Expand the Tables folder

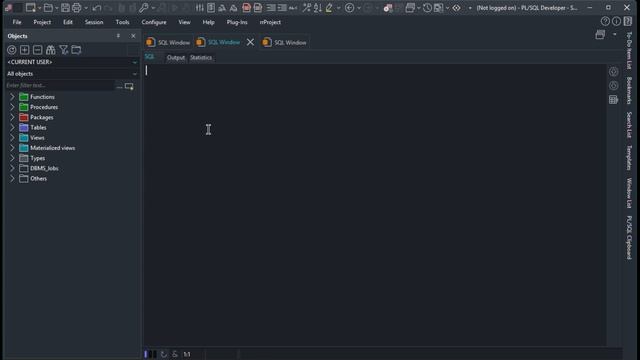click(x=12, y=127)
